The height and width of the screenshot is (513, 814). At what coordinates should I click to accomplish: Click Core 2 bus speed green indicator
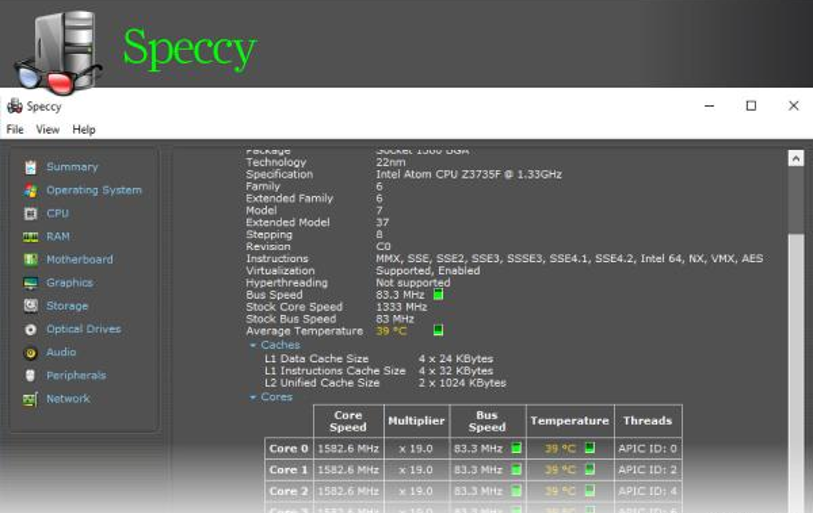tap(516, 491)
